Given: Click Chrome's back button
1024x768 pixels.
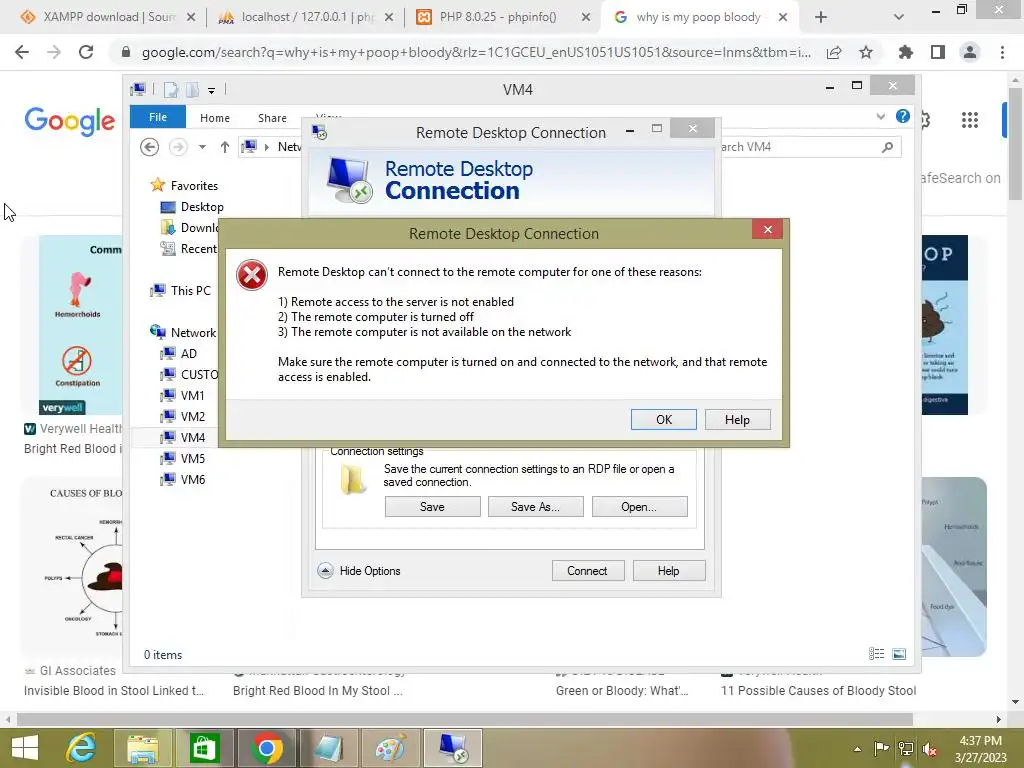Looking at the screenshot, I should point(22,52).
